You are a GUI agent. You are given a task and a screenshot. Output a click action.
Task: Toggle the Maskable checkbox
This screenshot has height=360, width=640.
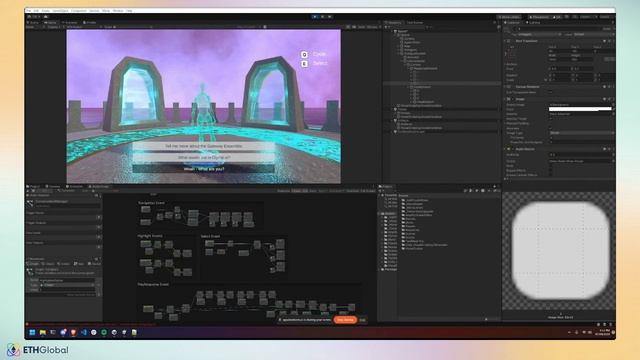(x=551, y=128)
